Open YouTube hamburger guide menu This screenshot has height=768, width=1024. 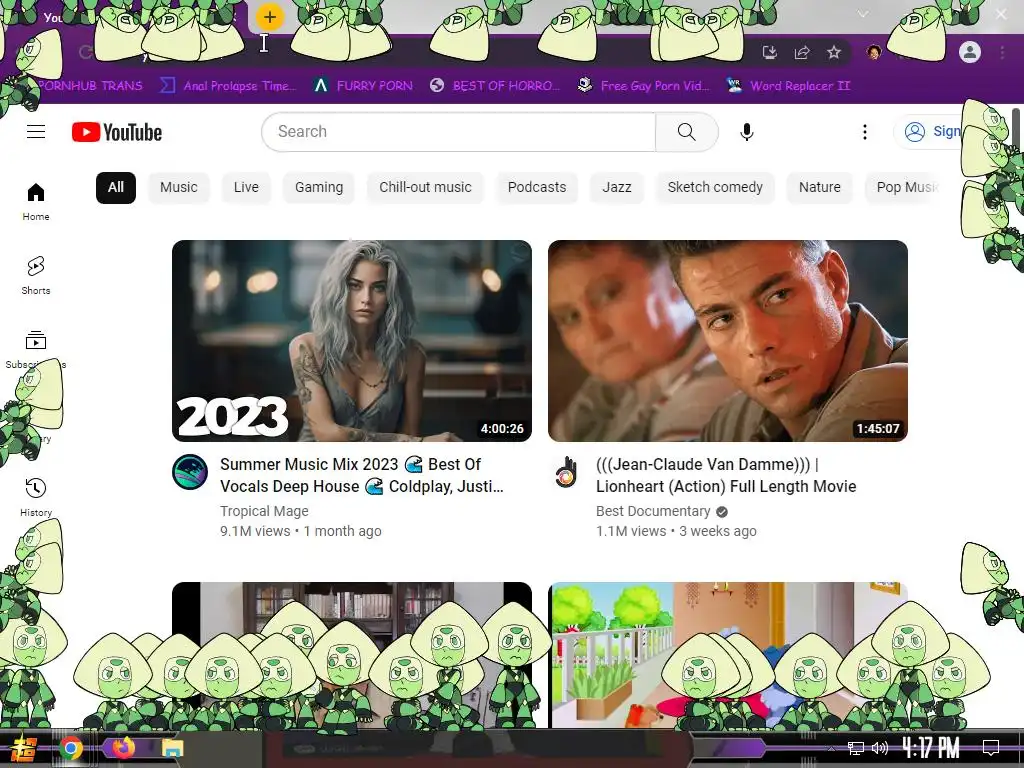tap(36, 132)
